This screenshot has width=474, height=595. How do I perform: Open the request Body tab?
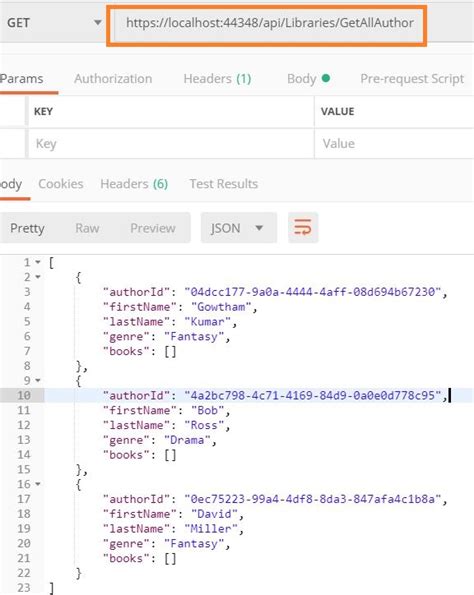point(308,79)
